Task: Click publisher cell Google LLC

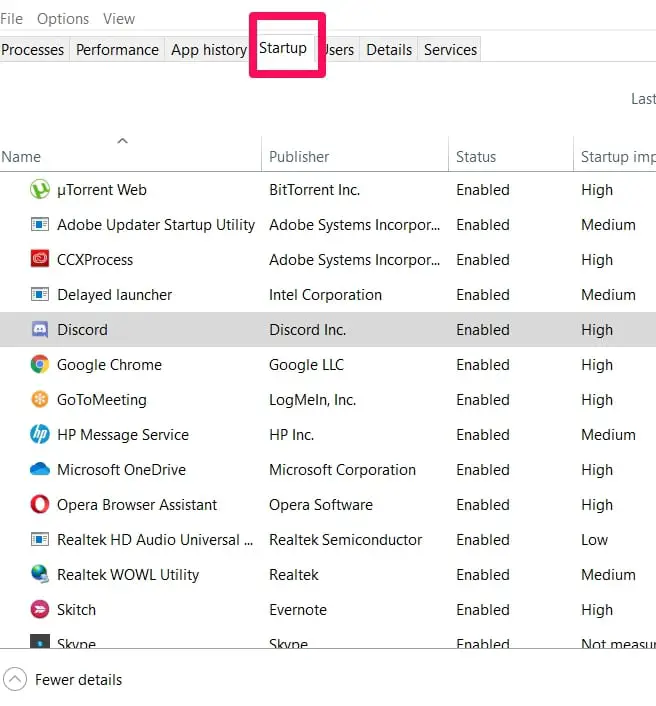Action: 306,365
